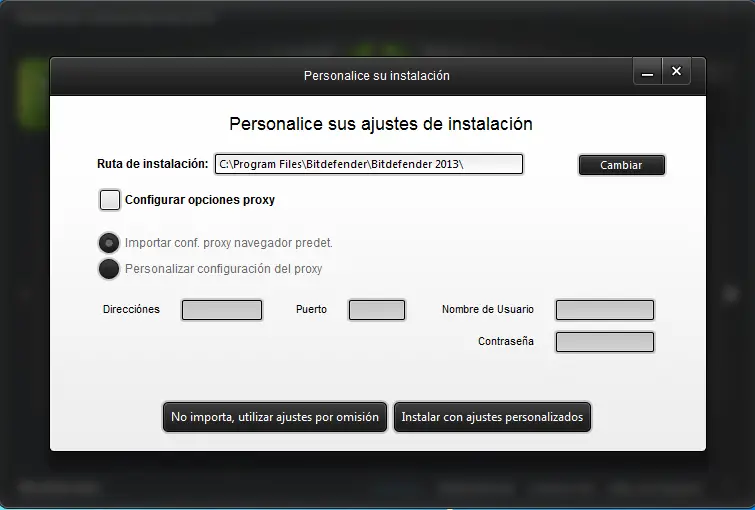Focus the Ruta de instalación path field

click(x=369, y=164)
